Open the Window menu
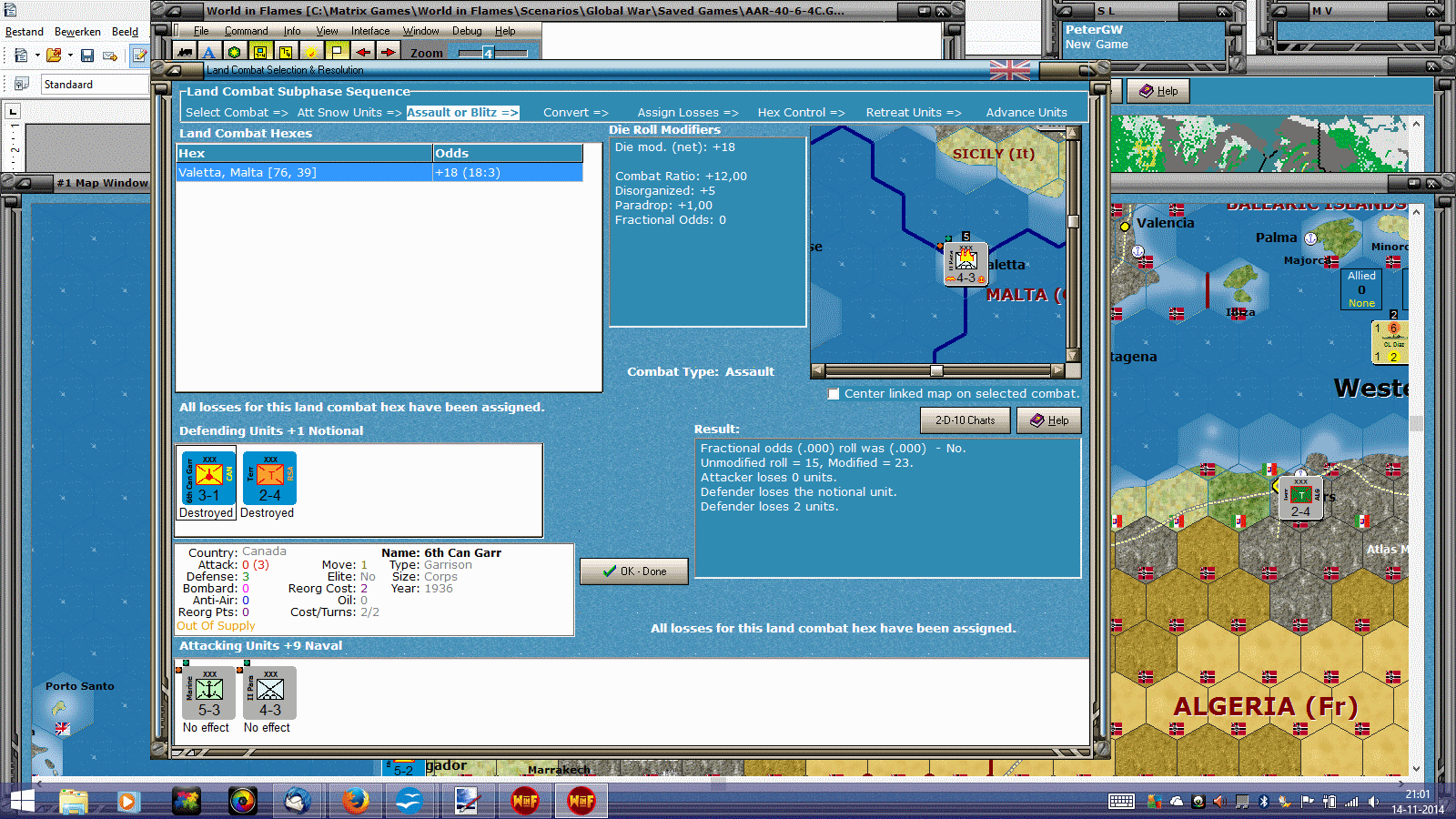 coord(421,31)
